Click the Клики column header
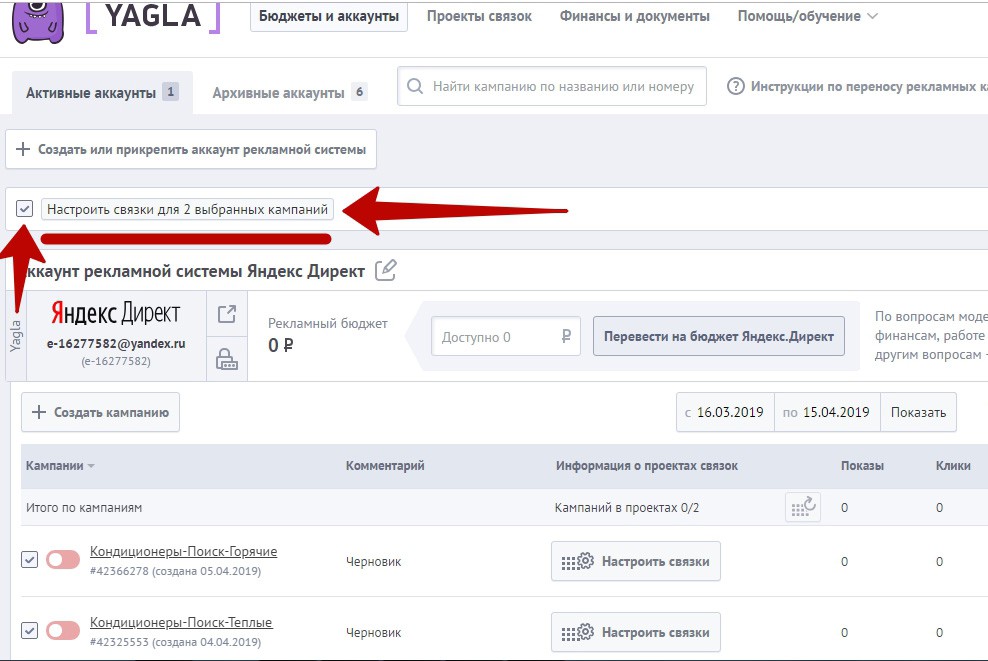The image size is (988, 661). 953,466
